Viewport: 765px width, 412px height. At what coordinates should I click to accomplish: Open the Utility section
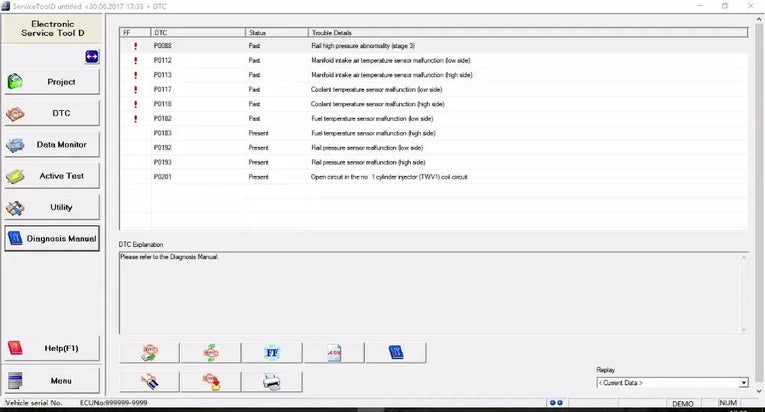(x=52, y=207)
